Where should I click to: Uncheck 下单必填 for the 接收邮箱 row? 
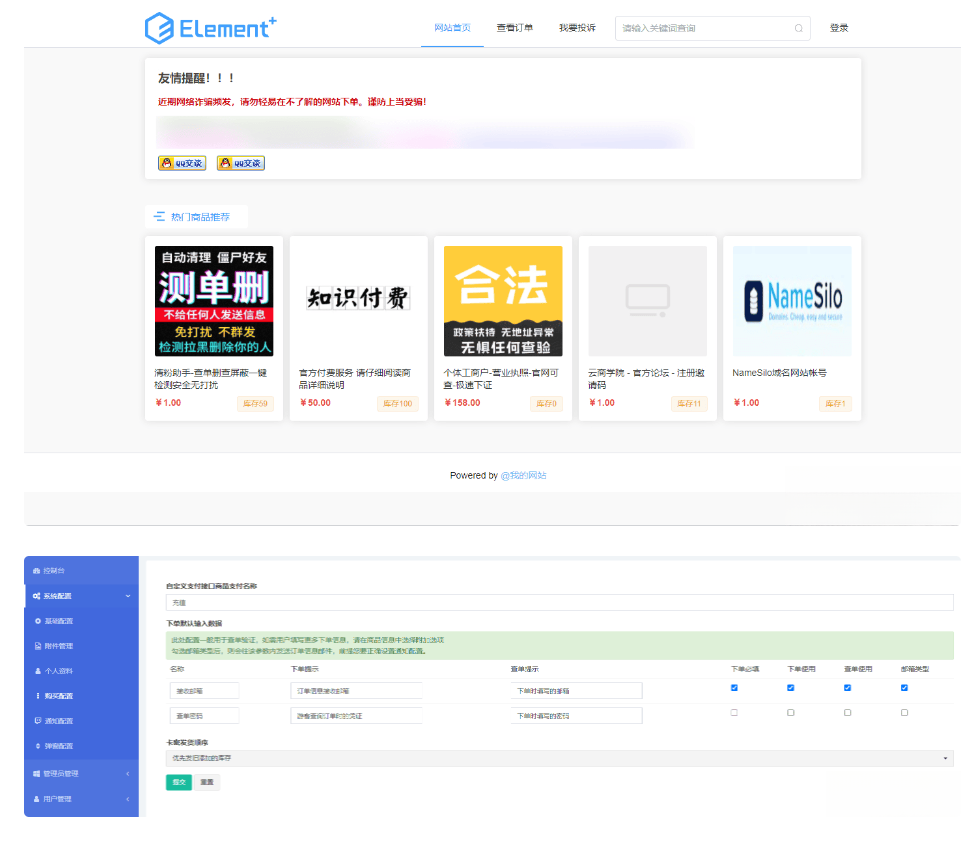pos(733,687)
